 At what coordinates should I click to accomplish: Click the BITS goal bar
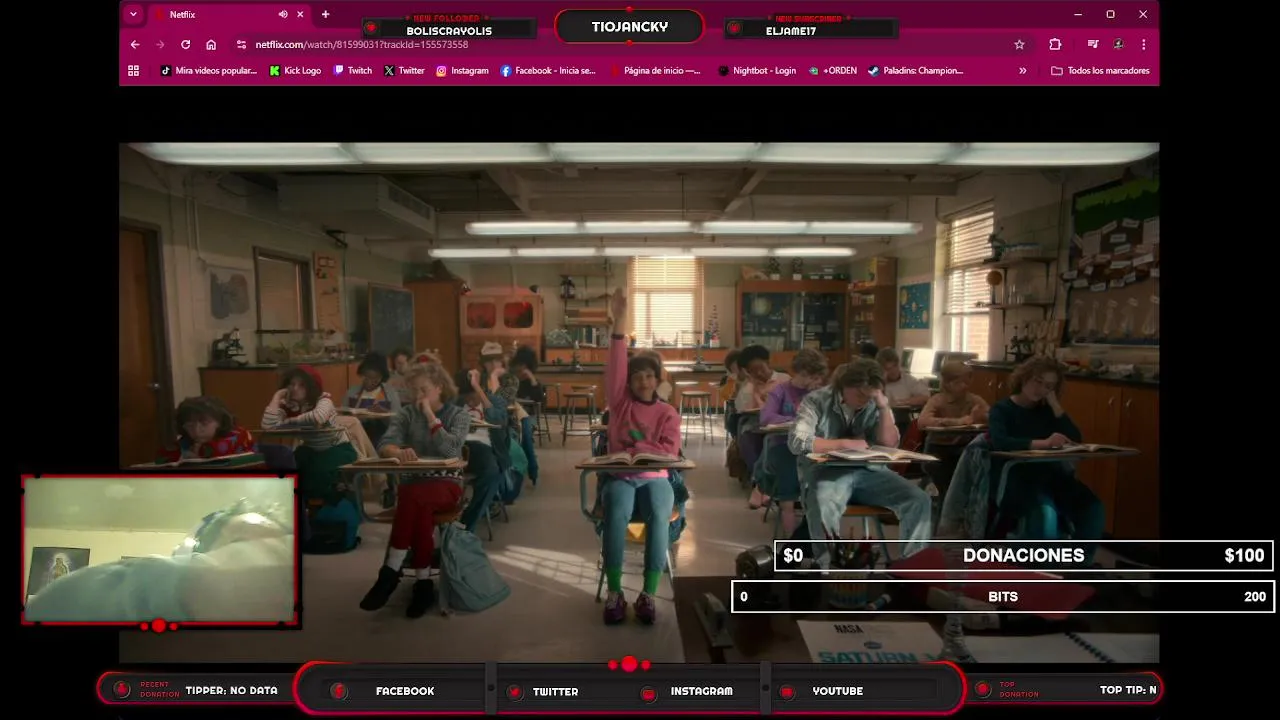(1003, 596)
